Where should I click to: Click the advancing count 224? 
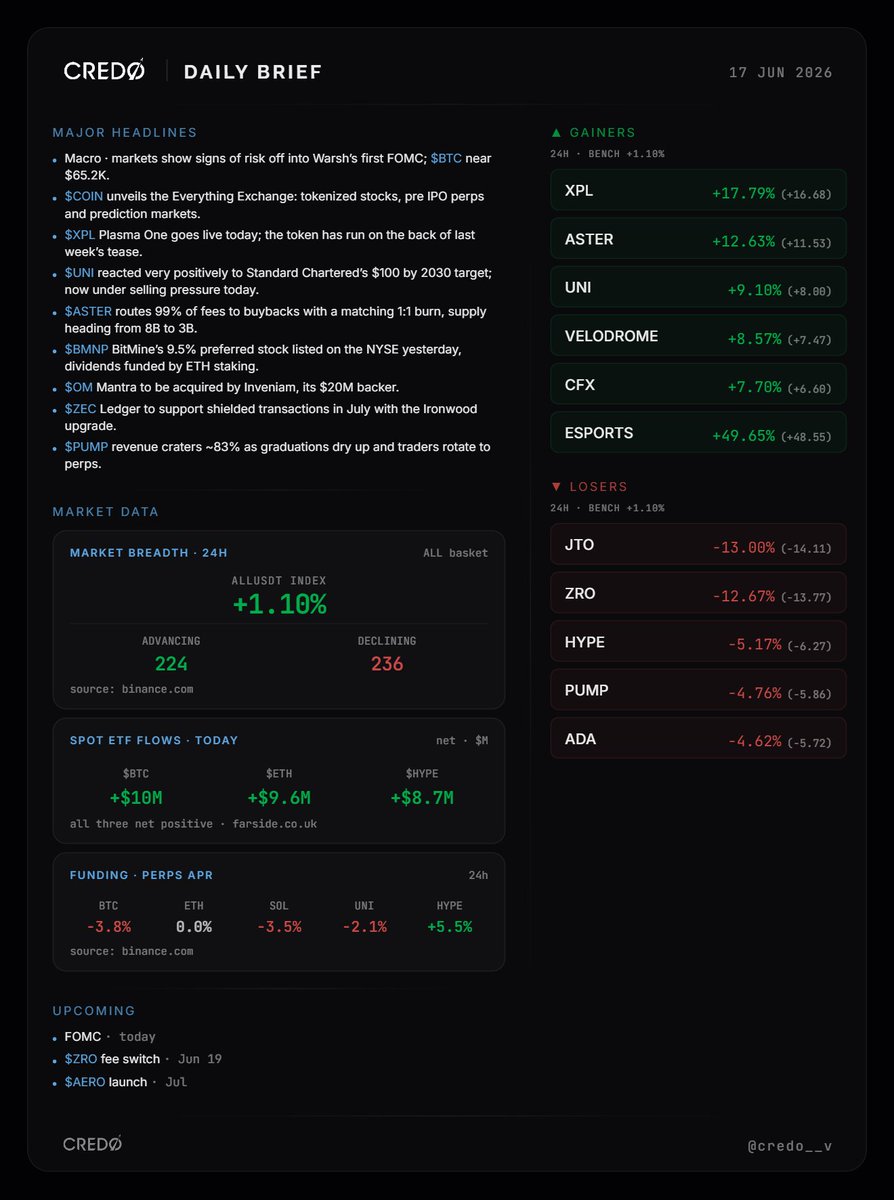pyautogui.click(x=171, y=664)
